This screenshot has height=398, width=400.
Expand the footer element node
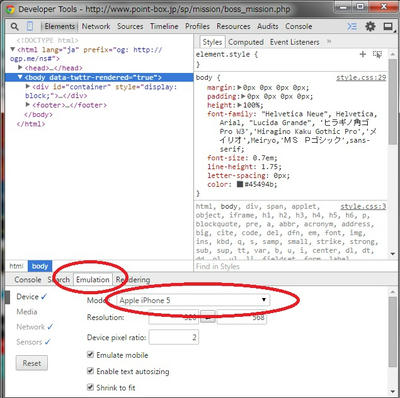click(28, 105)
